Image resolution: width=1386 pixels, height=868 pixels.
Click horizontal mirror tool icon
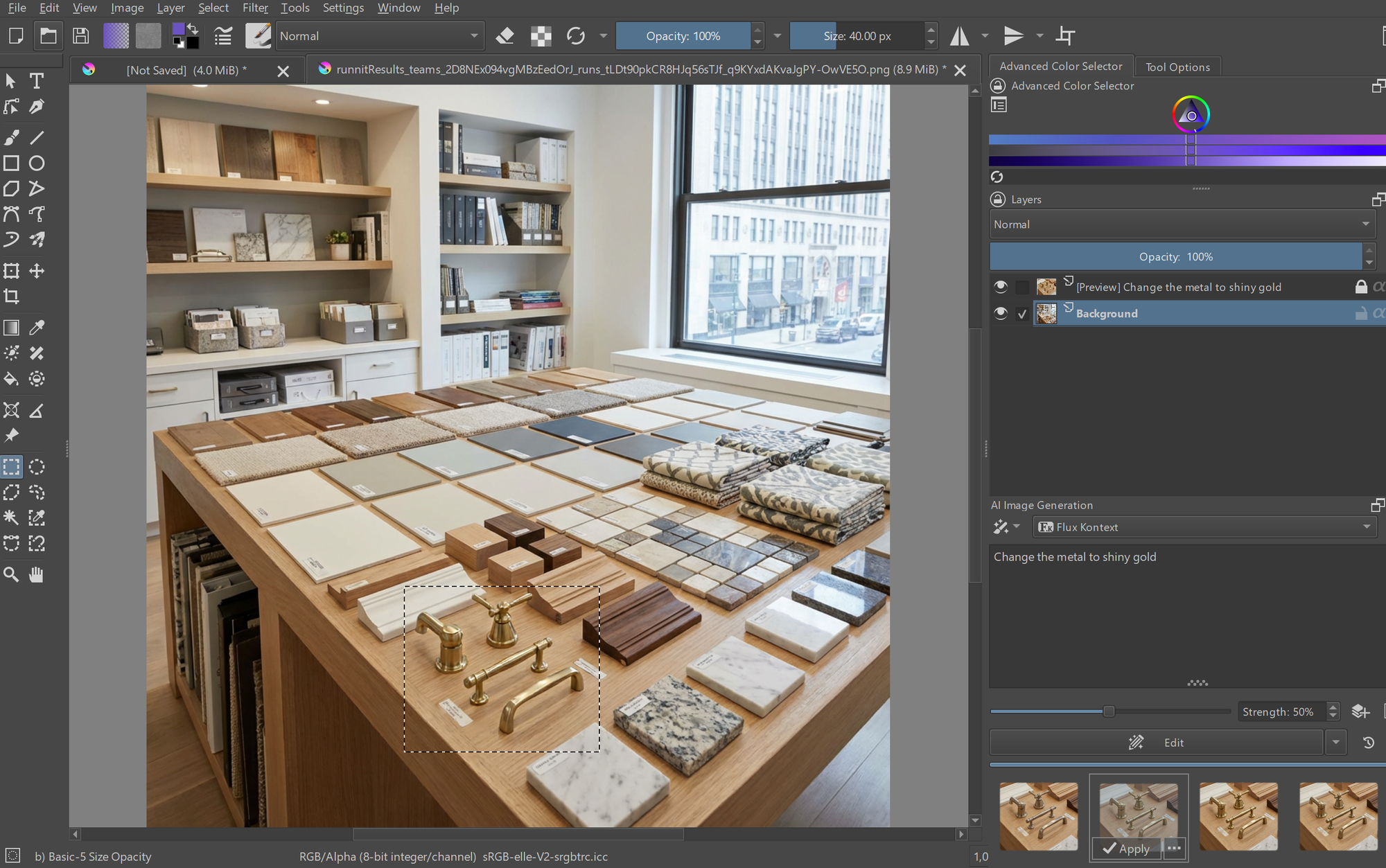tap(960, 36)
